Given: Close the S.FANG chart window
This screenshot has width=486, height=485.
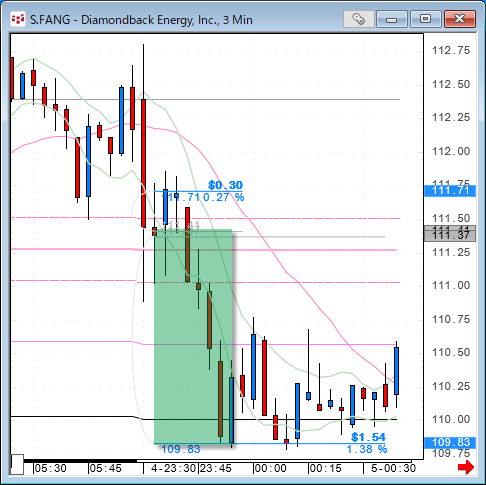Looking at the screenshot, I should pyautogui.click(x=460, y=19).
